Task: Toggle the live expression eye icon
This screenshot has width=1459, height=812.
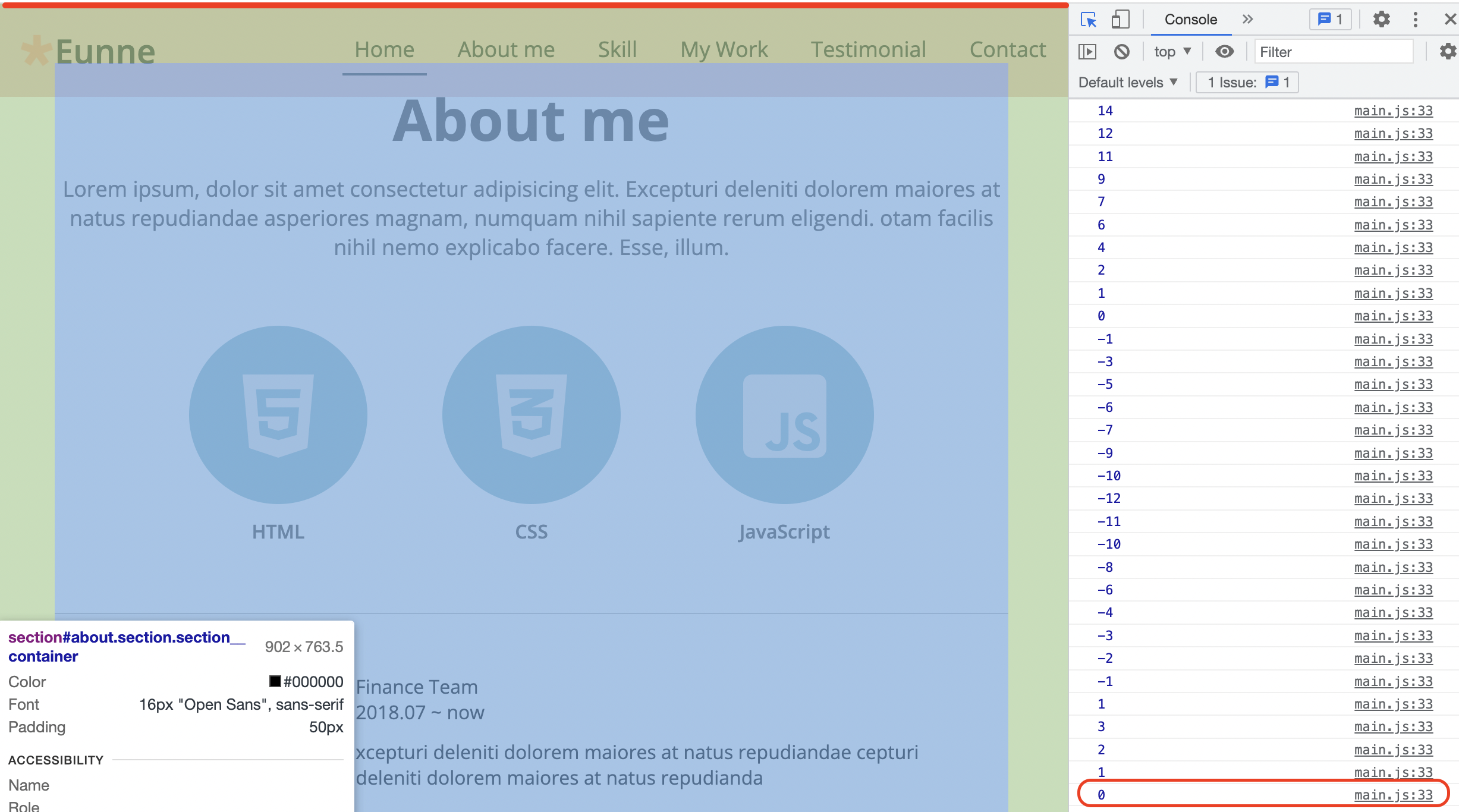Action: point(1224,52)
